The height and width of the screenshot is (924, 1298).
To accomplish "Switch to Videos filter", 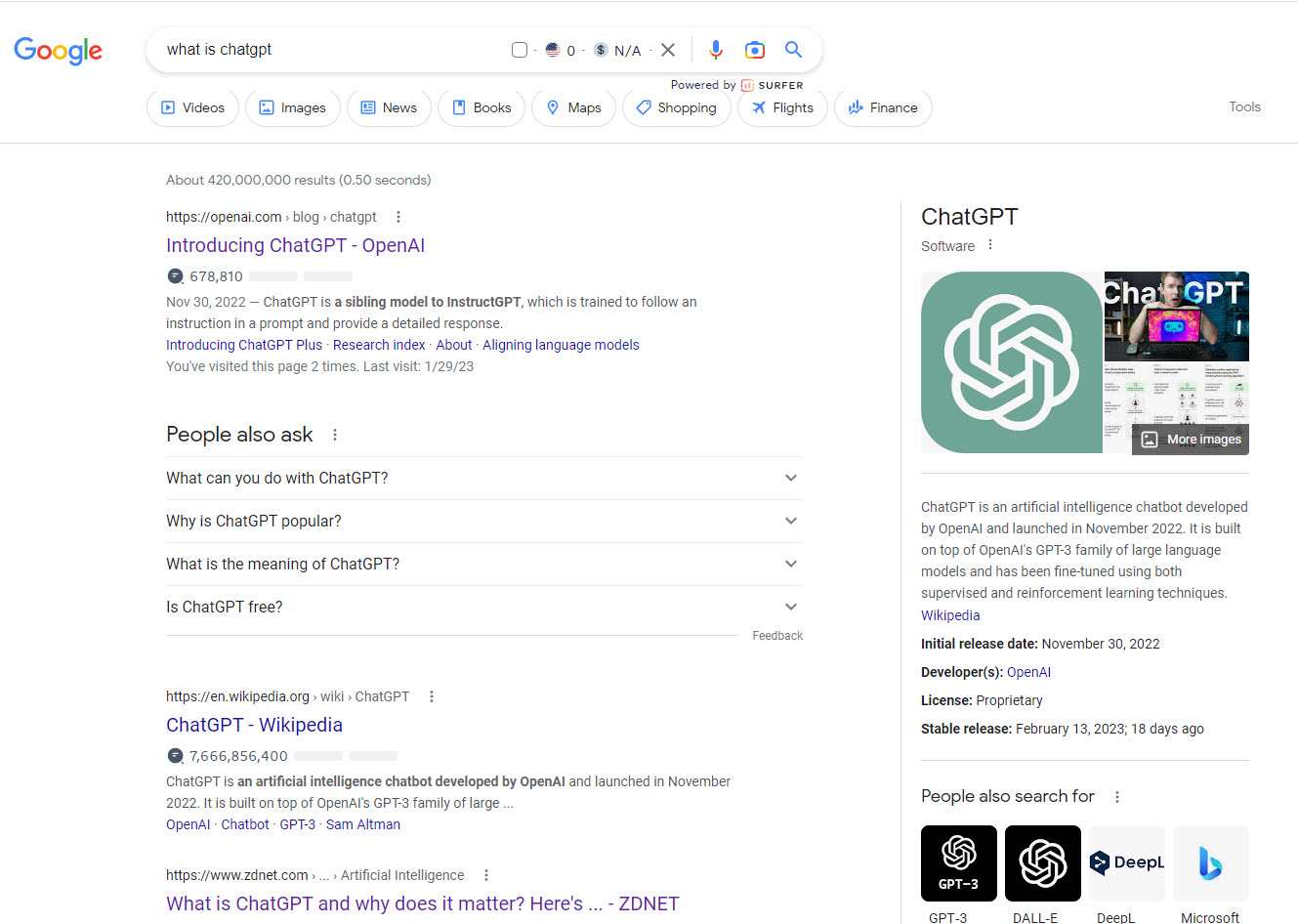I will click(192, 107).
